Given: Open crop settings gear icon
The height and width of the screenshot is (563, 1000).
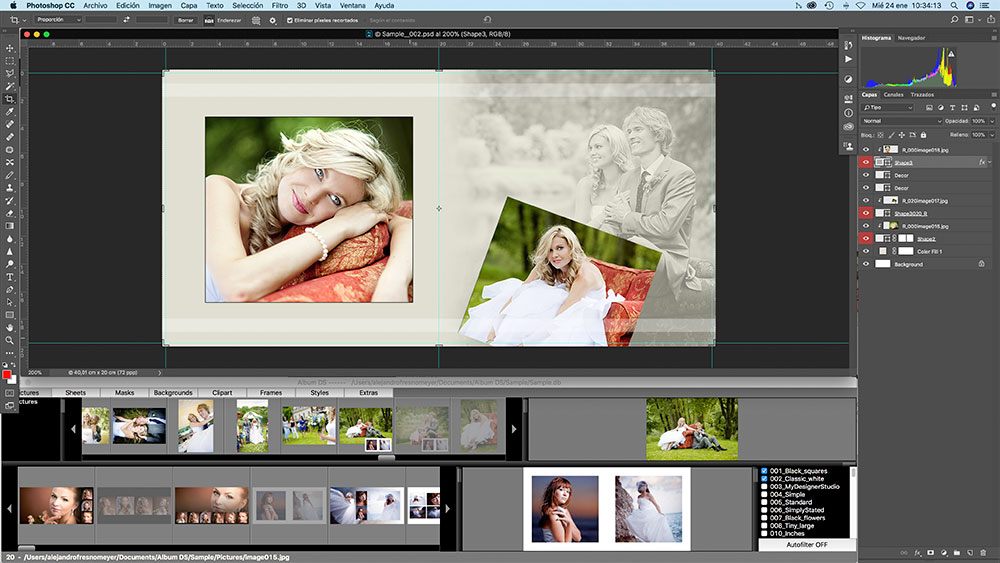Looking at the screenshot, I should [272, 20].
